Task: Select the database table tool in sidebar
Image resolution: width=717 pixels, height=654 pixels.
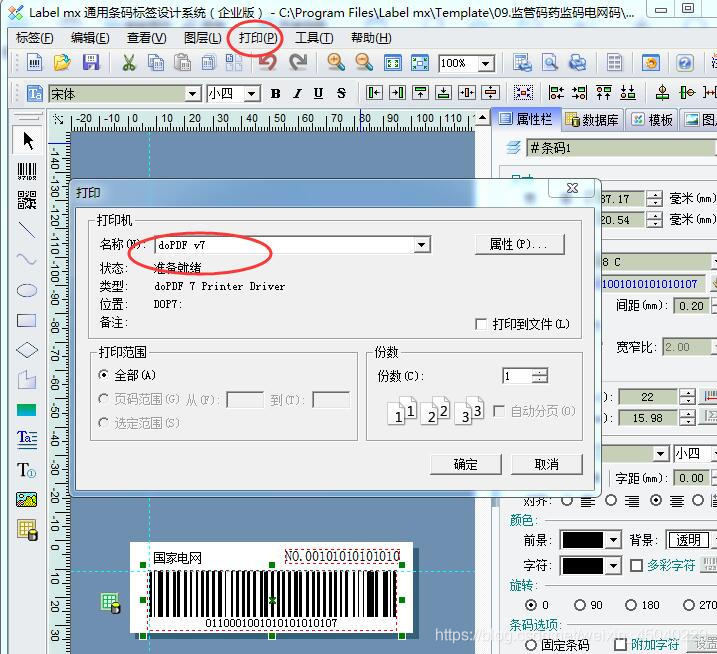Action: click(27, 530)
